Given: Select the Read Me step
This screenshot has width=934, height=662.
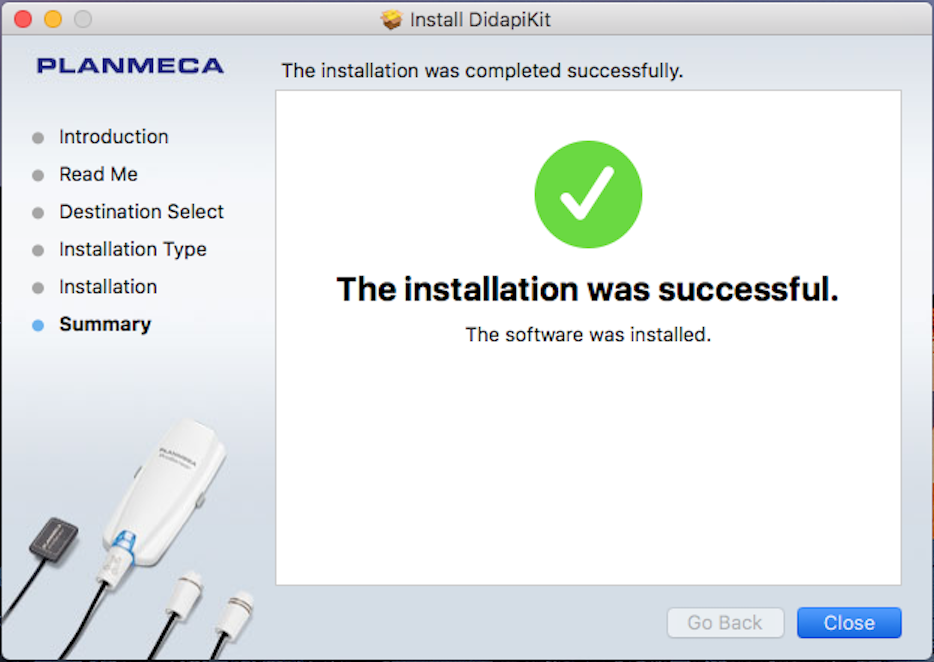Looking at the screenshot, I should pyautogui.click(x=98, y=174).
